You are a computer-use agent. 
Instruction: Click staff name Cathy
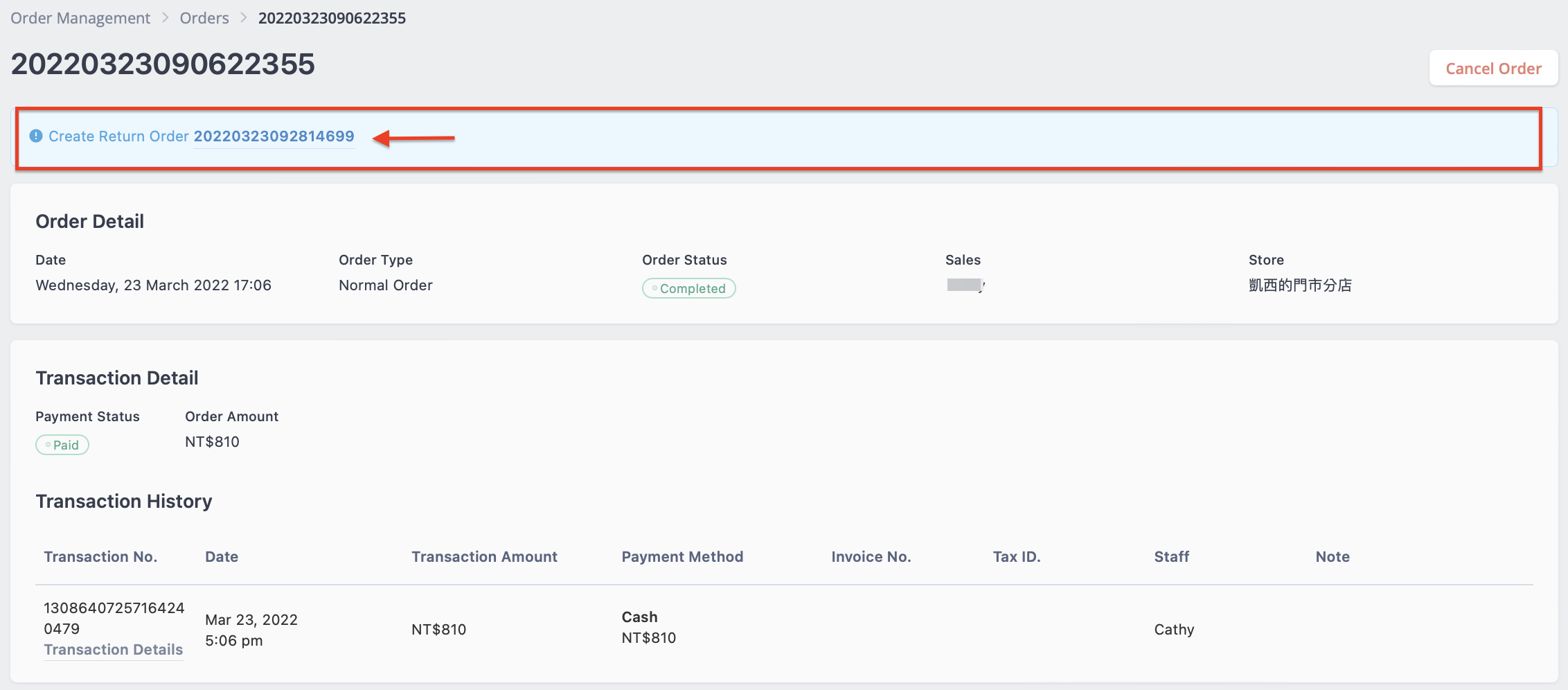[x=1174, y=630]
